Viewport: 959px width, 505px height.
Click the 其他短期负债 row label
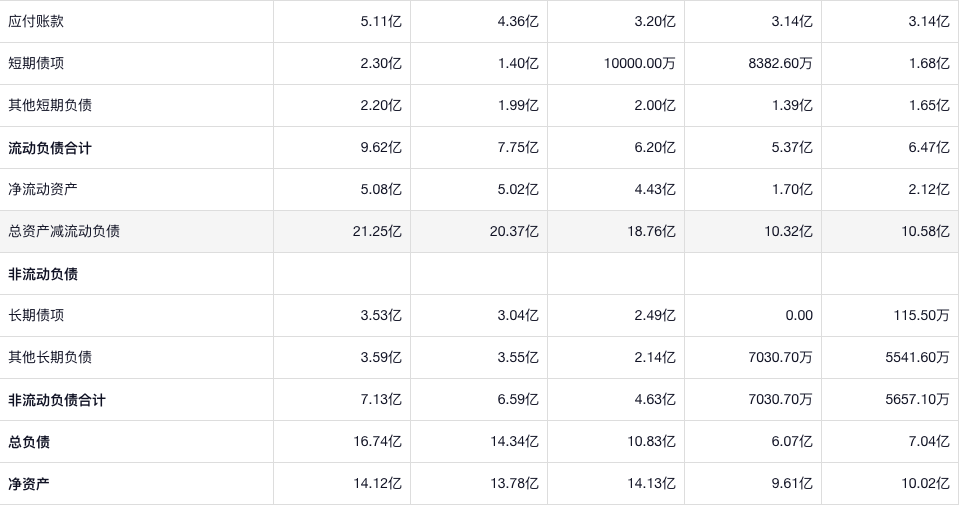[50, 105]
